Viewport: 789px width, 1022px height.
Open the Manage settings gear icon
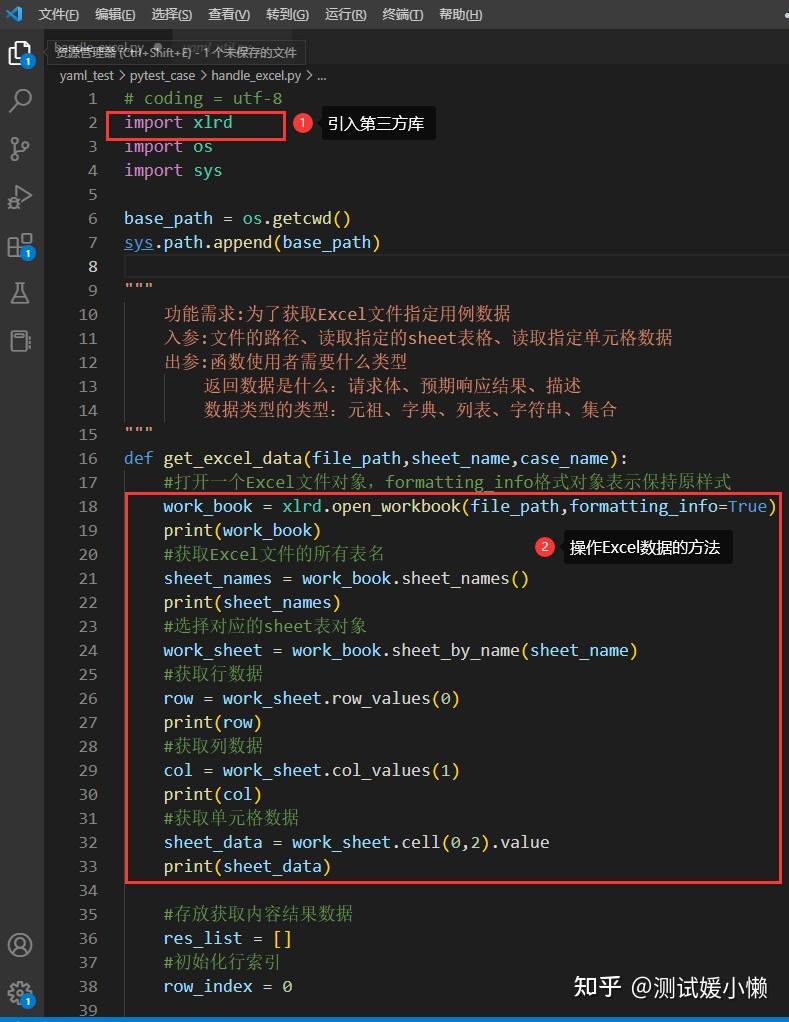[20, 993]
